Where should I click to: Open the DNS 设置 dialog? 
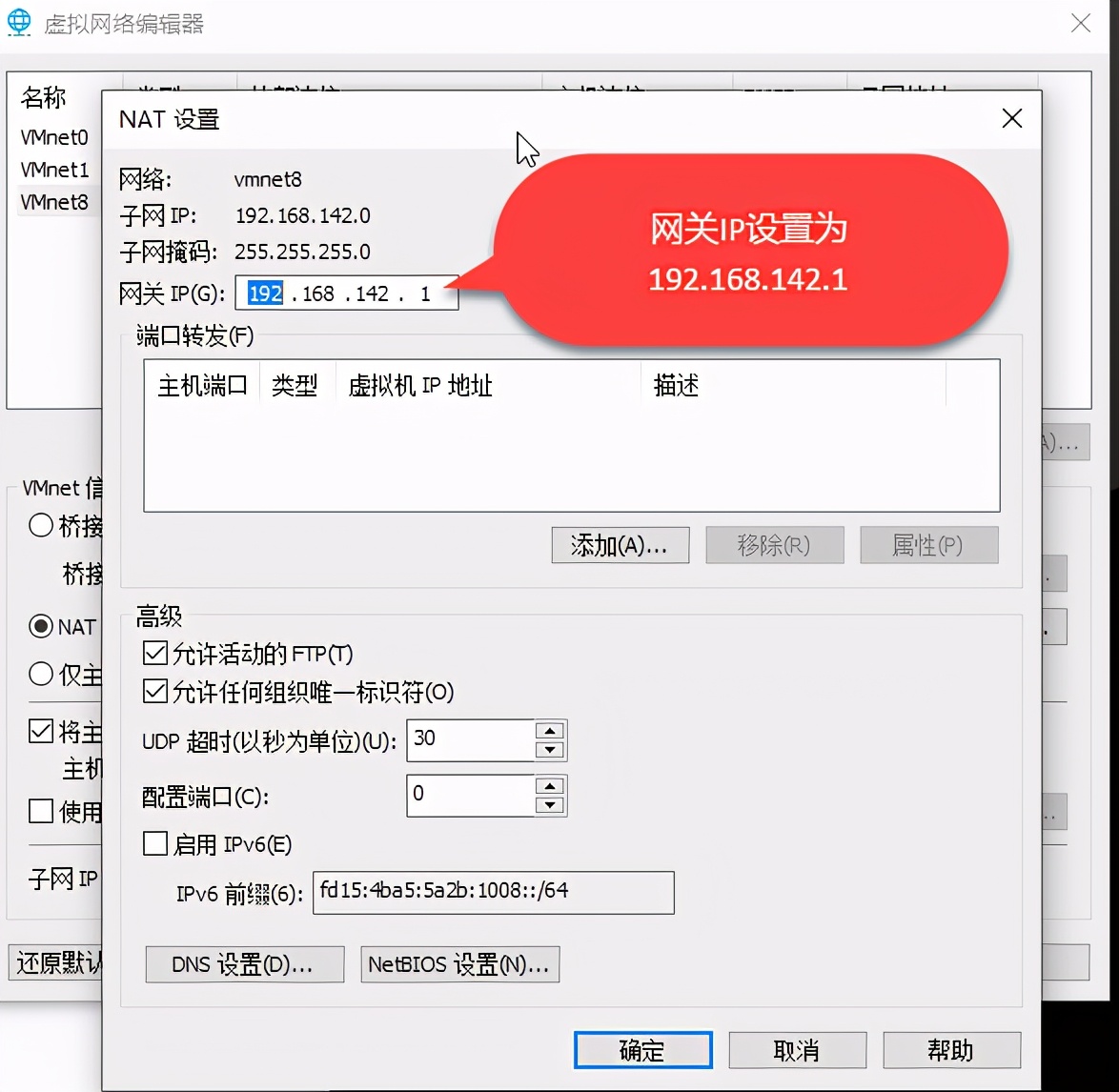point(244,964)
